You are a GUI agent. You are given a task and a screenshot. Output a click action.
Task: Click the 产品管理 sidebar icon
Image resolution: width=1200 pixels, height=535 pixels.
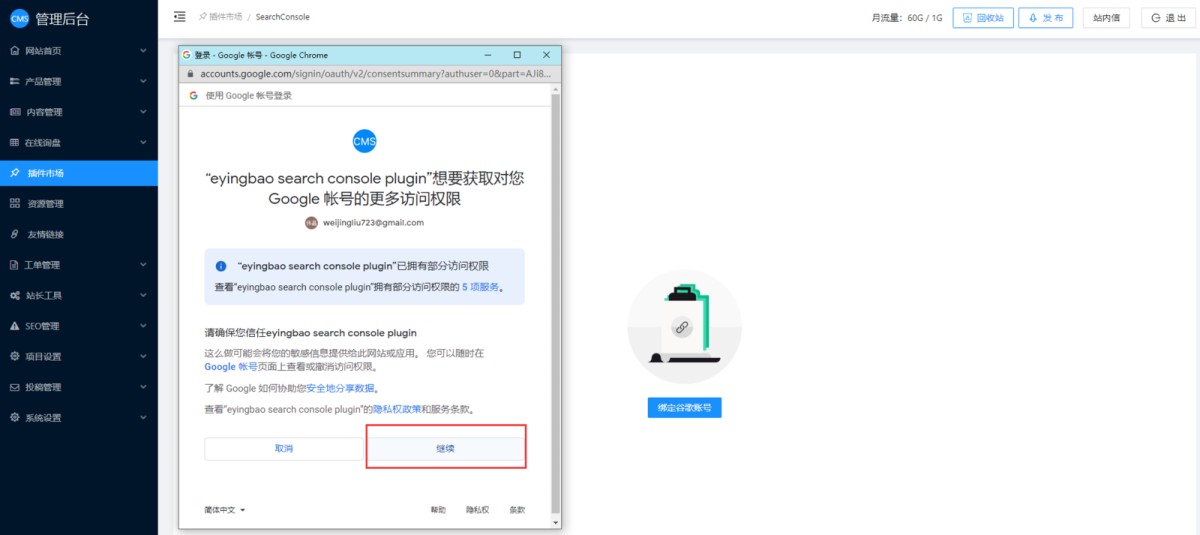click(14, 81)
